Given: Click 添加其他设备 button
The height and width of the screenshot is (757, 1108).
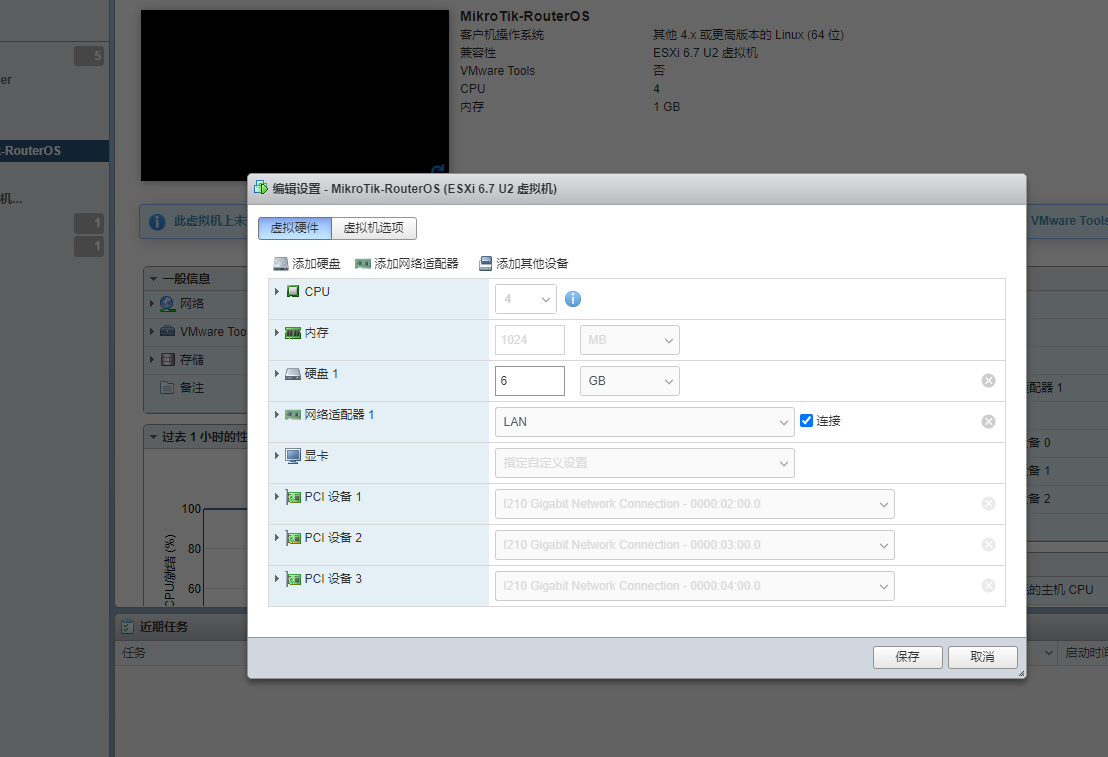Looking at the screenshot, I should tap(524, 264).
